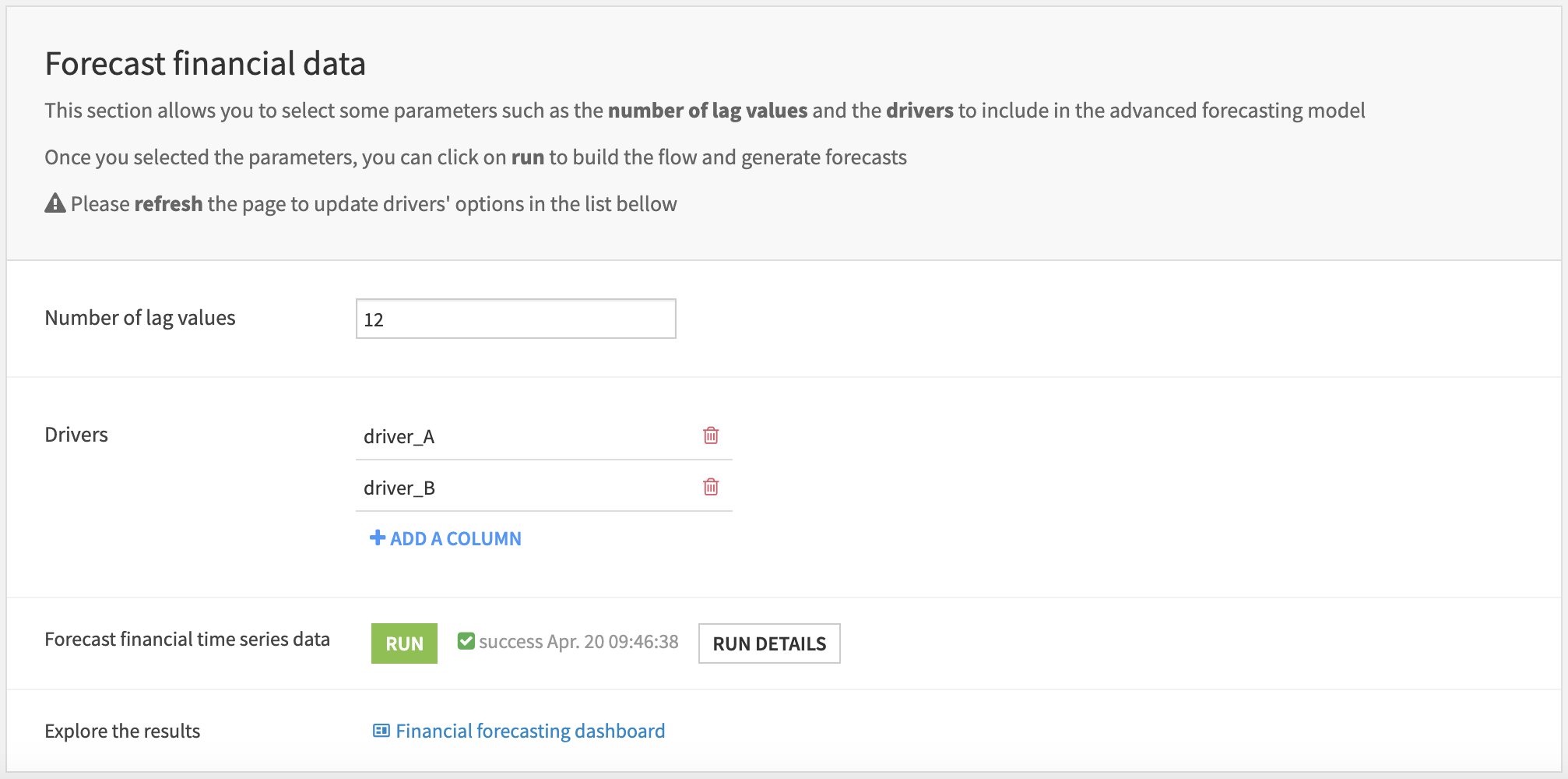
Task: Remove driver_B with its trash icon
Action: [x=711, y=487]
